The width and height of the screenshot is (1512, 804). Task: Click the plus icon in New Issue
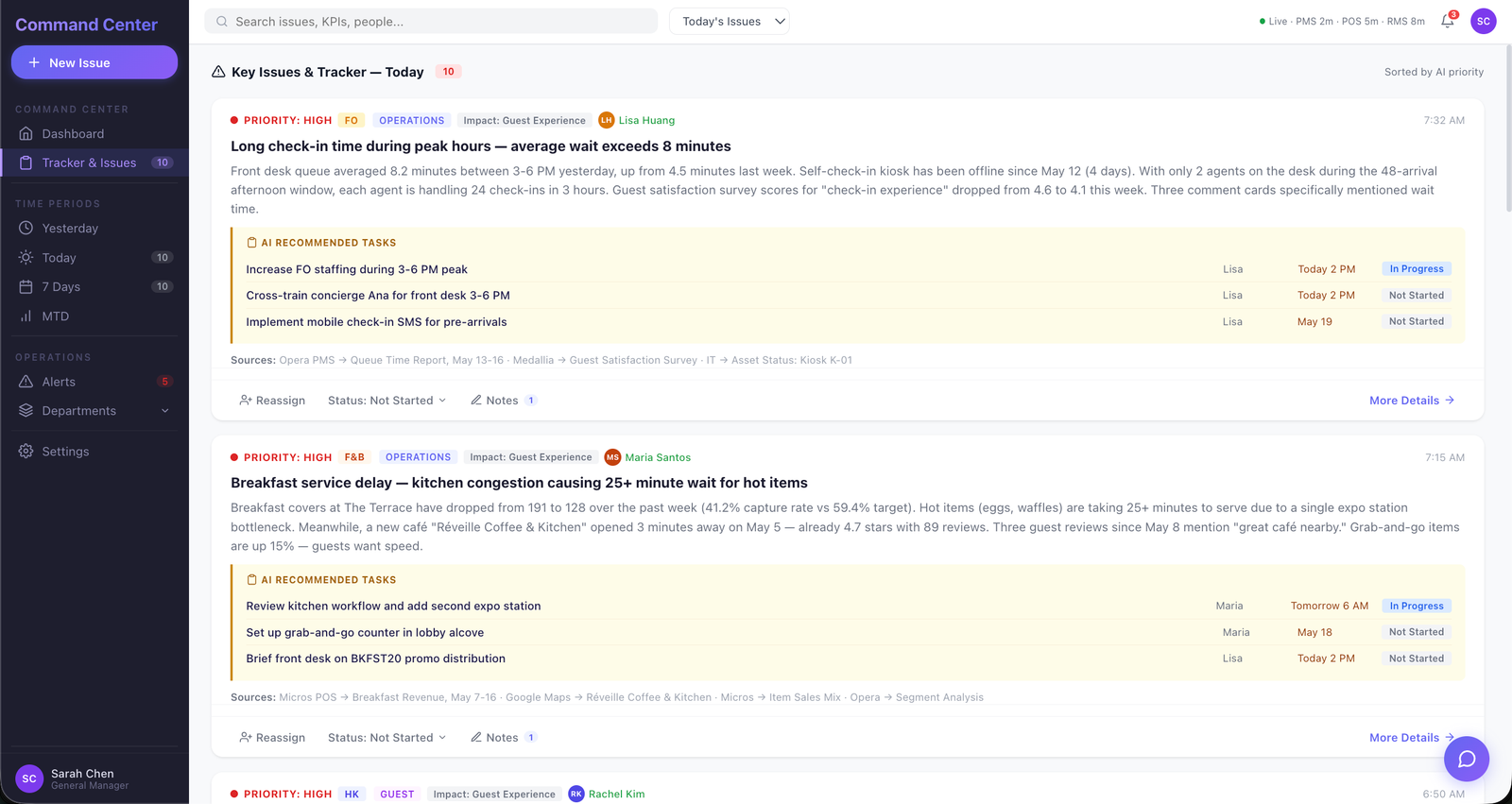point(34,62)
